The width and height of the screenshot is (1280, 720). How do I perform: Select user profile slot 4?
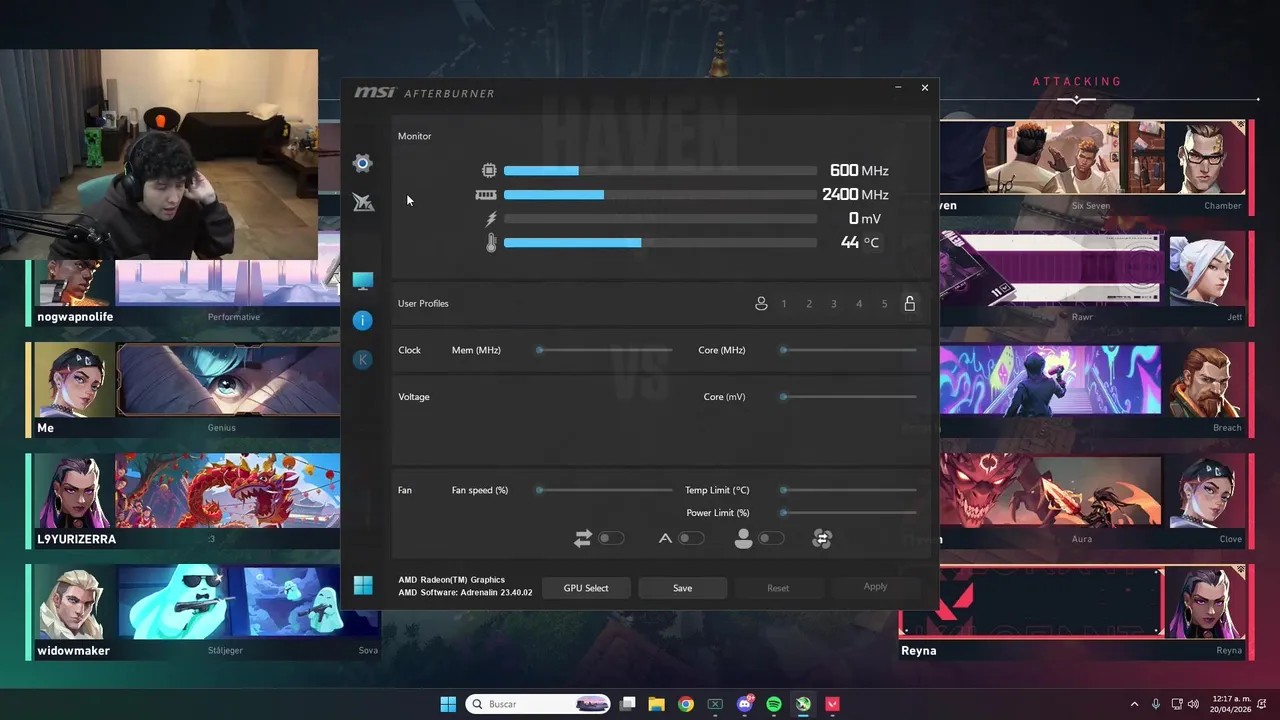(x=859, y=304)
